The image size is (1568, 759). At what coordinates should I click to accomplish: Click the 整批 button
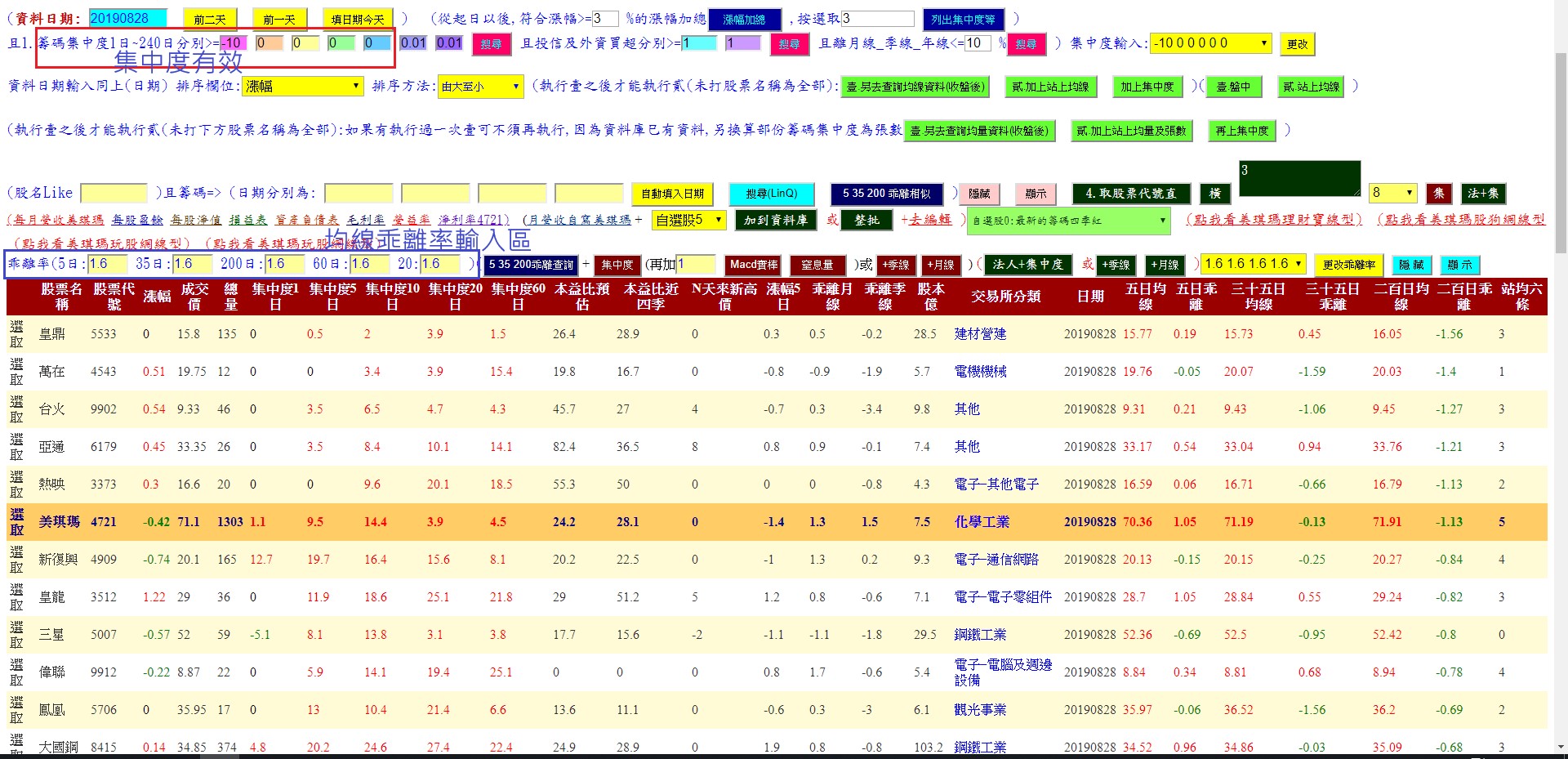(x=866, y=220)
